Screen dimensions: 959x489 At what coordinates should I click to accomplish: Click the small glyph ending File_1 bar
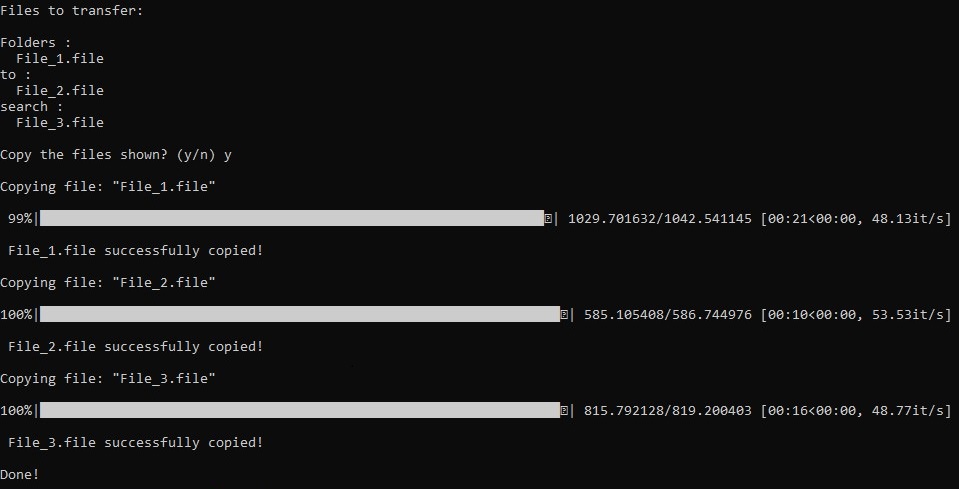(x=548, y=218)
